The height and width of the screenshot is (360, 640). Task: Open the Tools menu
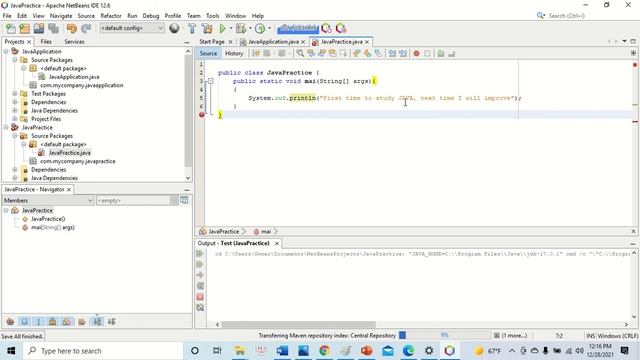tap(212, 16)
